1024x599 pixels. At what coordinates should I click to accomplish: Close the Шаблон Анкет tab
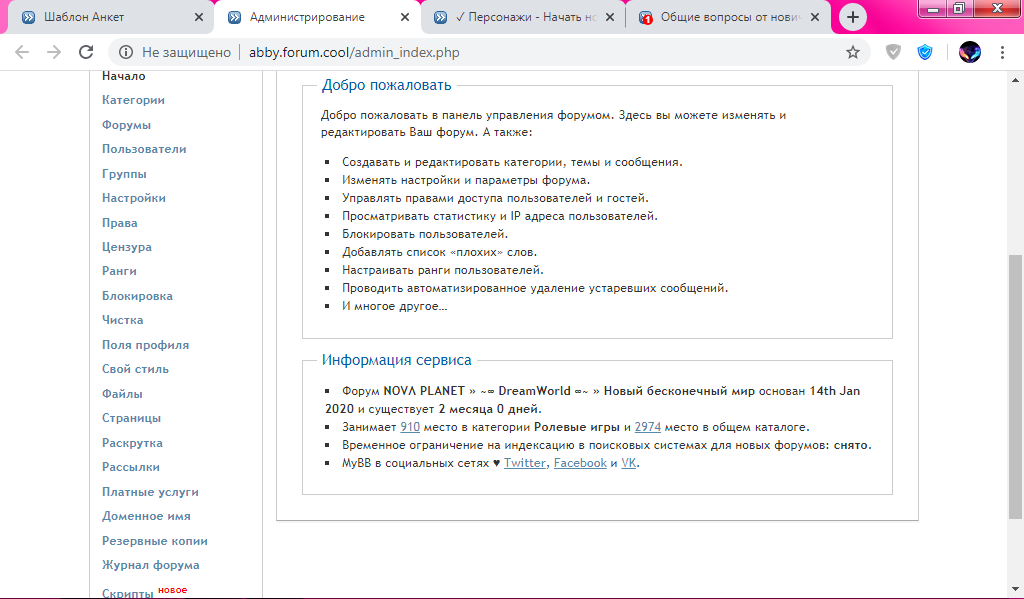coord(199,17)
